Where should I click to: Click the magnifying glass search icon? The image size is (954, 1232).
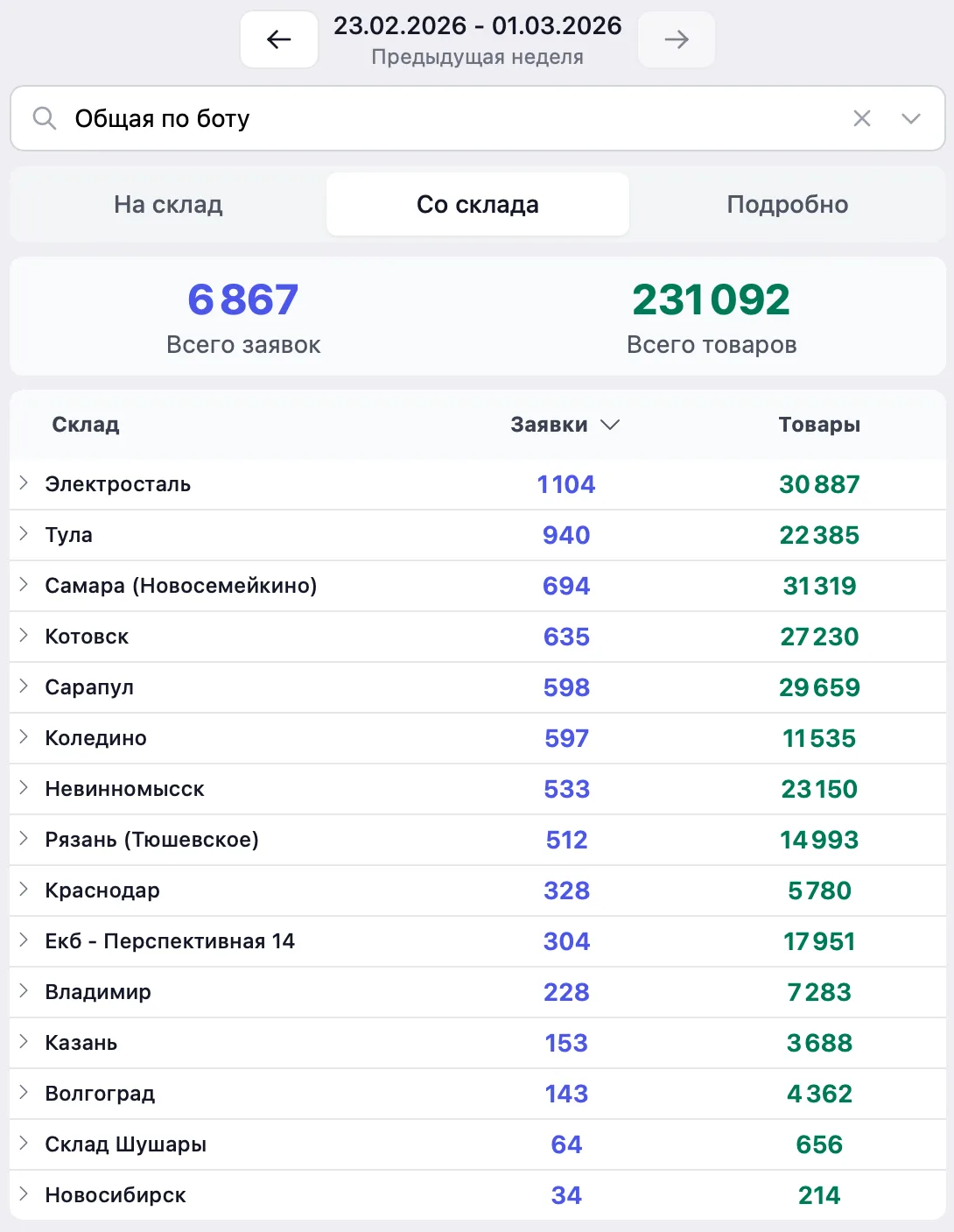[44, 118]
